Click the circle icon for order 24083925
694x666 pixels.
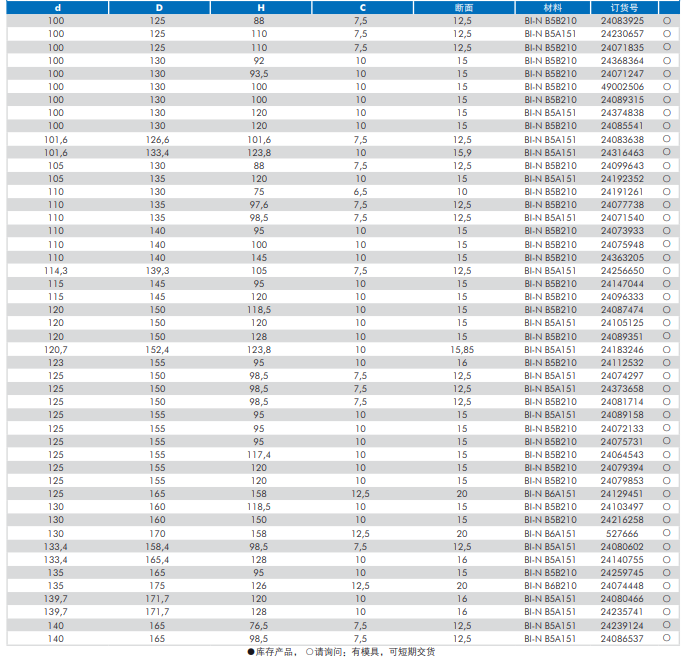coord(665,21)
